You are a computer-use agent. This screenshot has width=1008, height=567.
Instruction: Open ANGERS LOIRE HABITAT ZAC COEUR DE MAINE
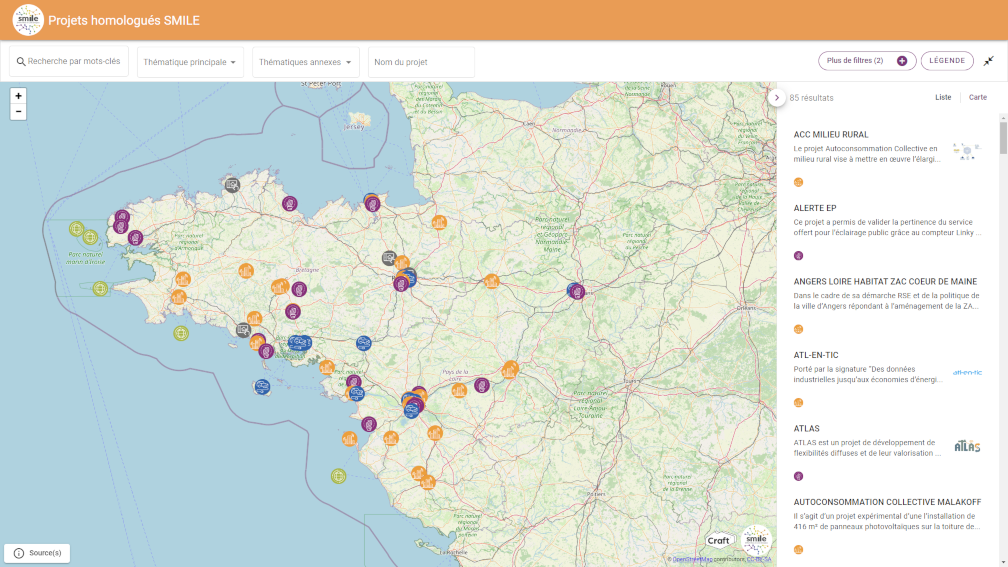click(885, 282)
